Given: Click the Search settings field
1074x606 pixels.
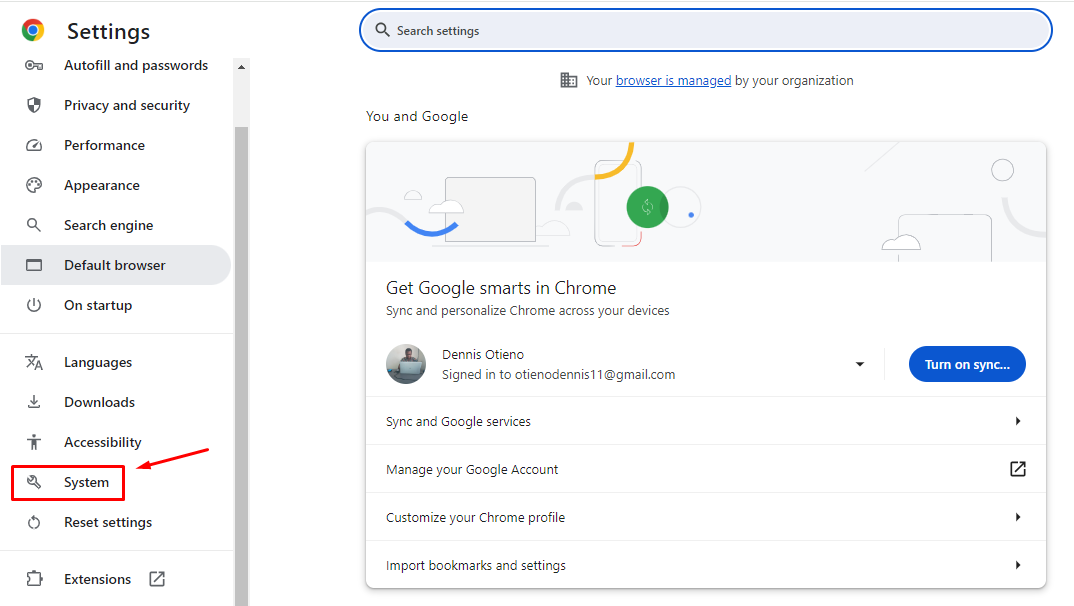Looking at the screenshot, I should [x=705, y=31].
